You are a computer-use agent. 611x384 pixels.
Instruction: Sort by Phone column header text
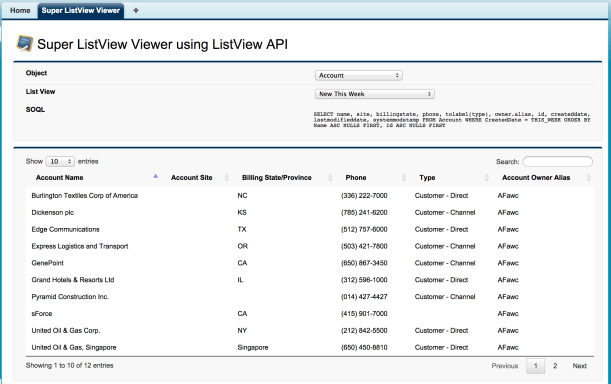356,178
